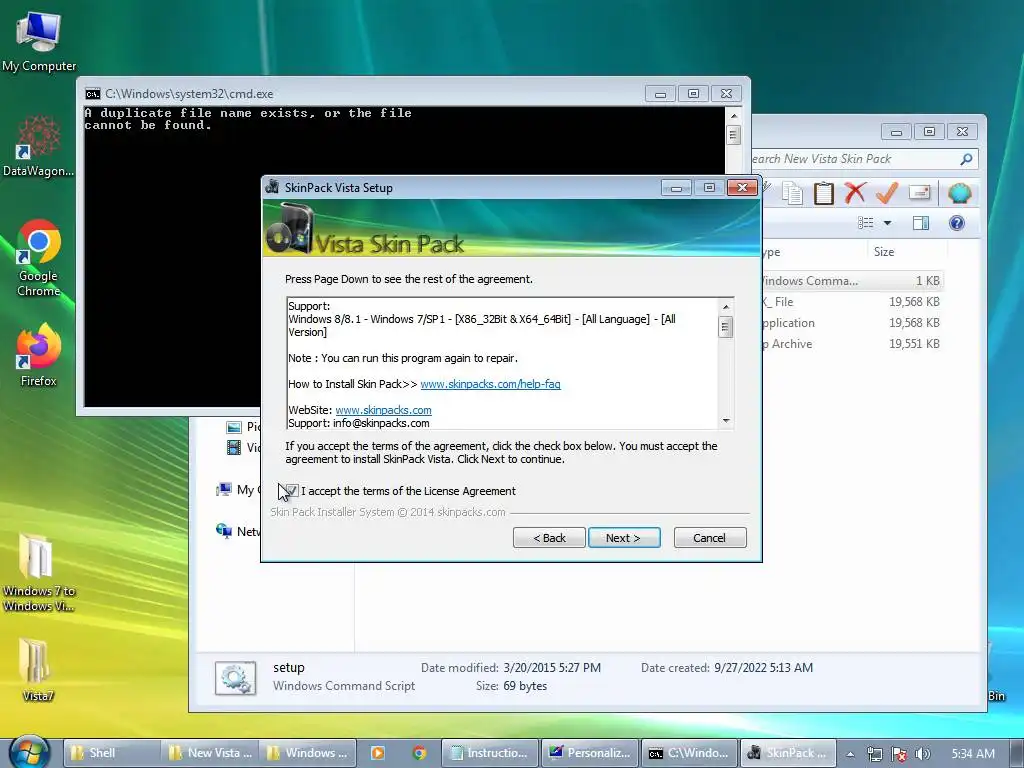Select My Computer in Explorer sidebar
The height and width of the screenshot is (768, 1024).
point(236,489)
